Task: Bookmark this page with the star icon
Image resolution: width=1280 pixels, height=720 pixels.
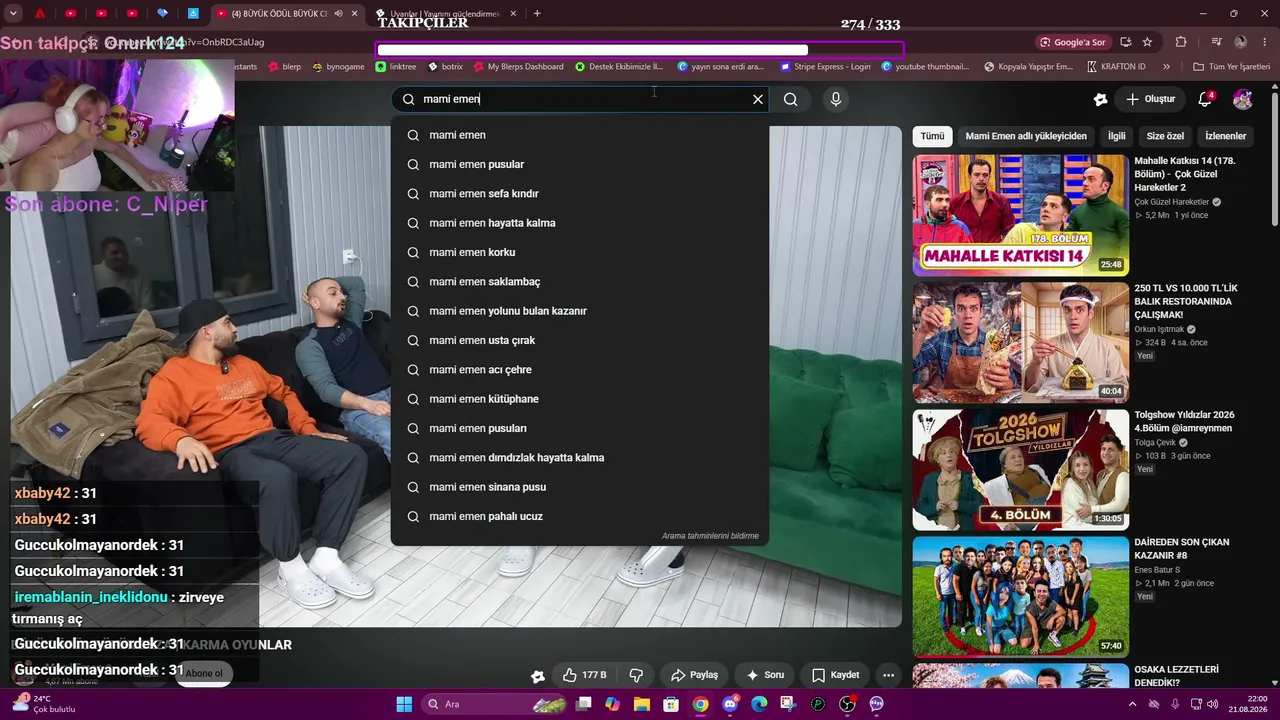Action: click(1147, 42)
